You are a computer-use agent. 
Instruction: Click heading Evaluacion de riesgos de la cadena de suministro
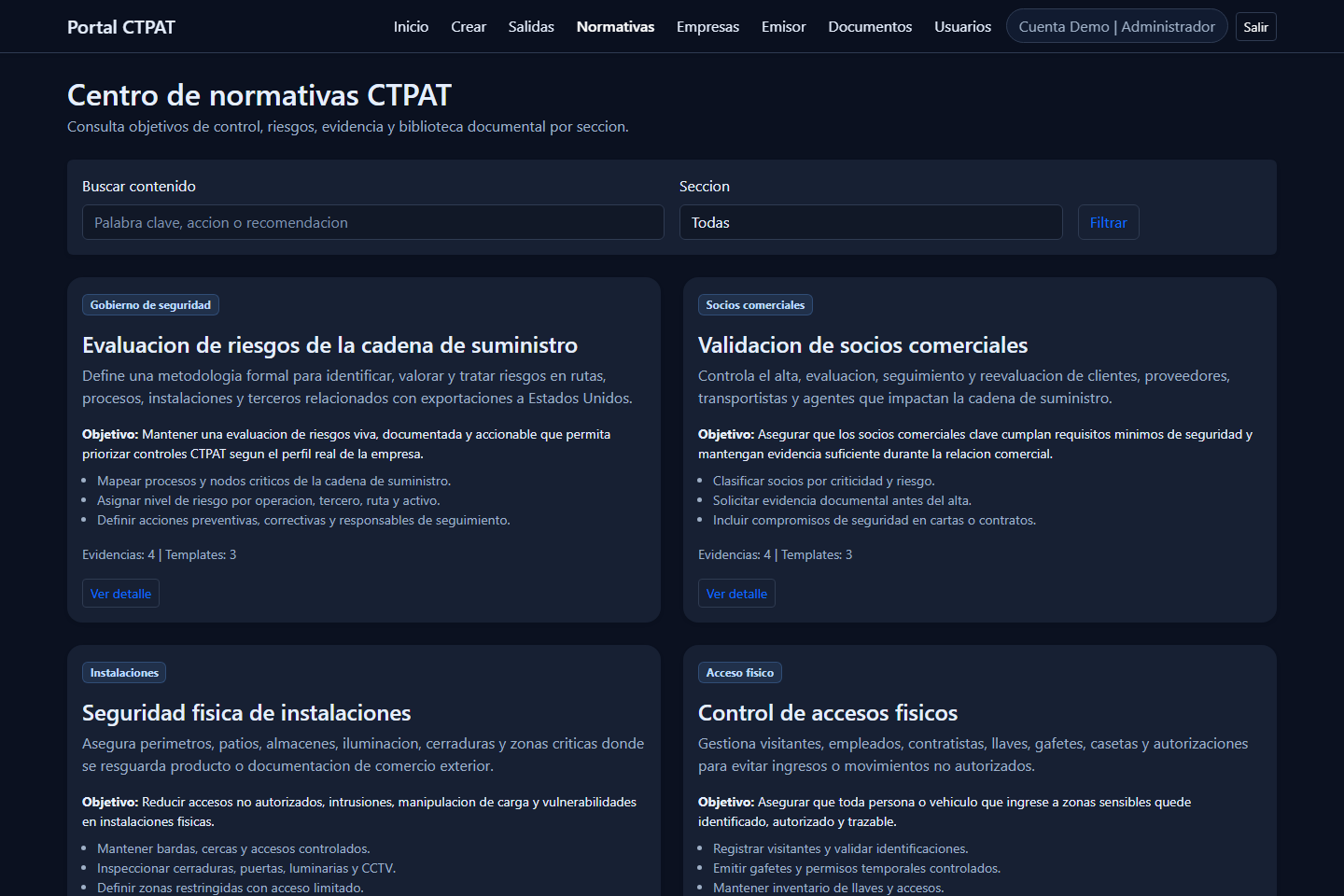[329, 345]
